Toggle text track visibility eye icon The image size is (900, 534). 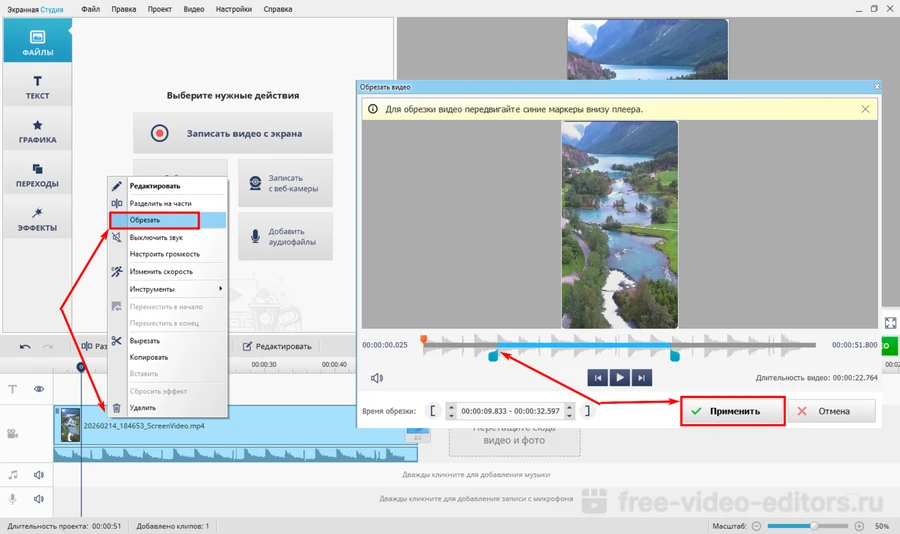click(x=39, y=389)
